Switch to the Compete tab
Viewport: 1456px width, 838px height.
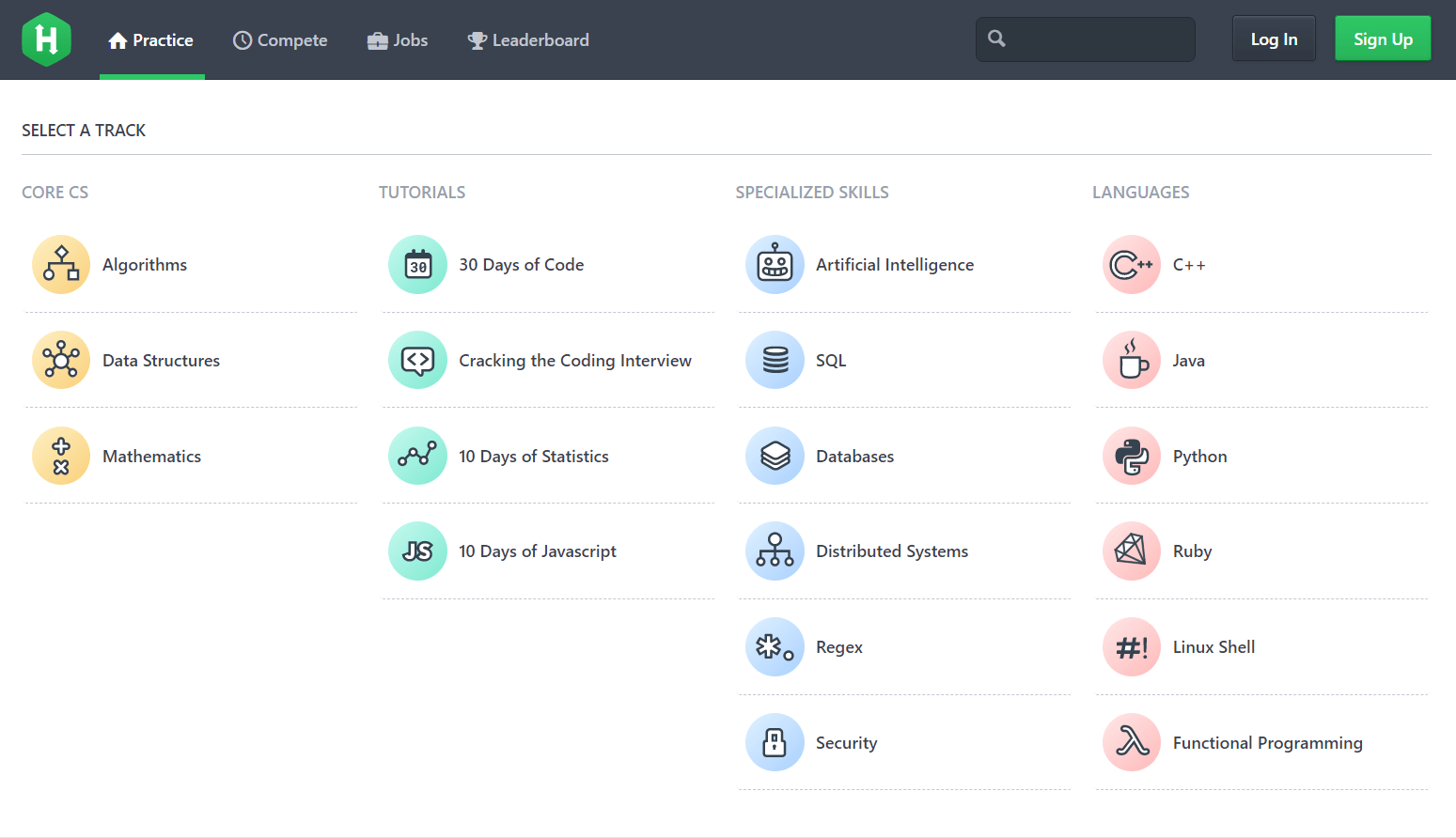point(280,40)
